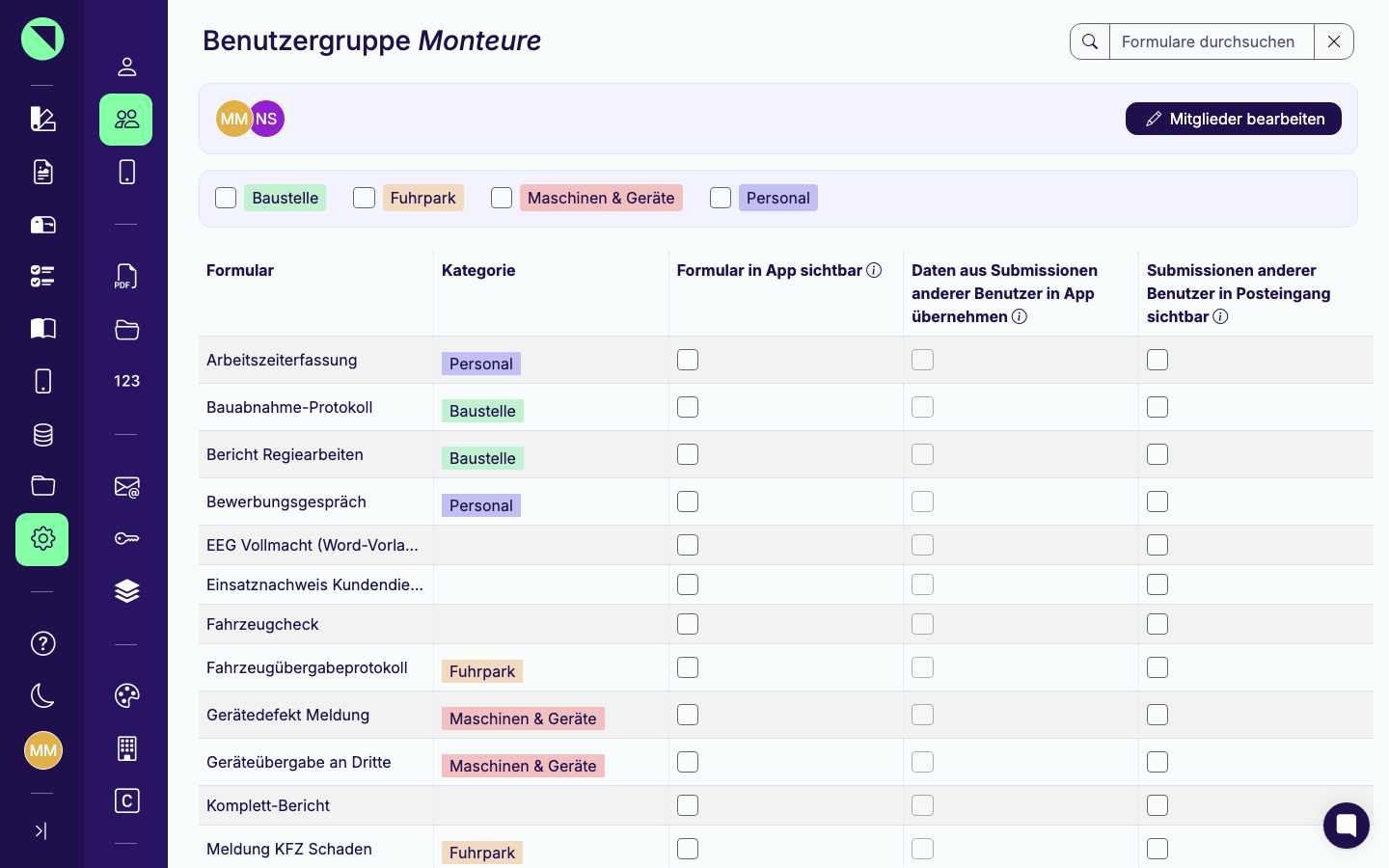Select the Bericht Regiearbeiten form name
Screen dimensions: 1389x868
coord(285,454)
